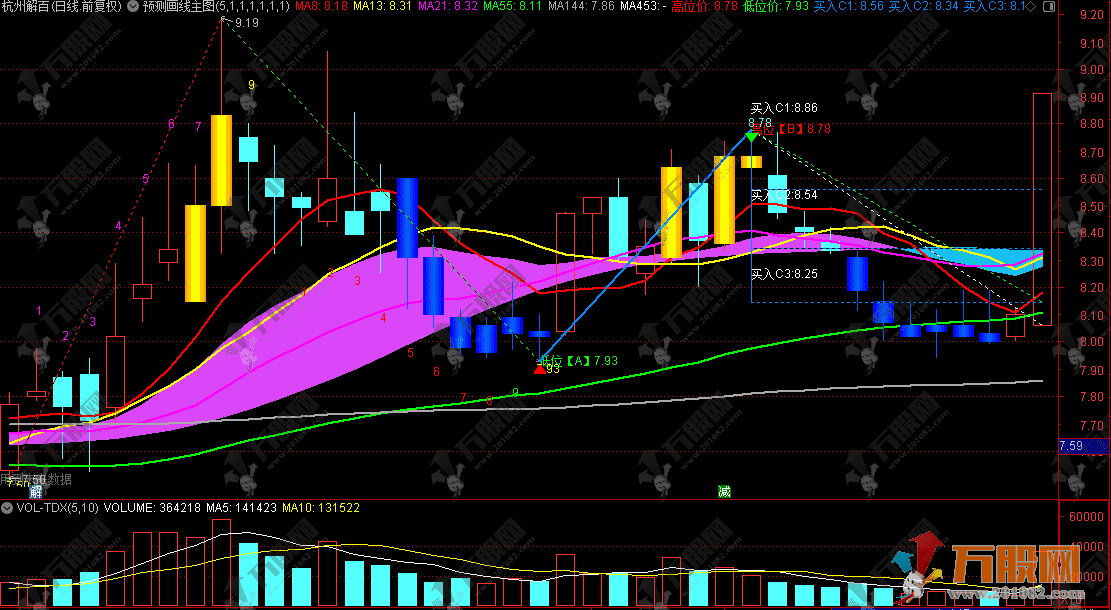Click the green 减 marker icon
The height and width of the screenshot is (610, 1111).
pyautogui.click(x=724, y=491)
